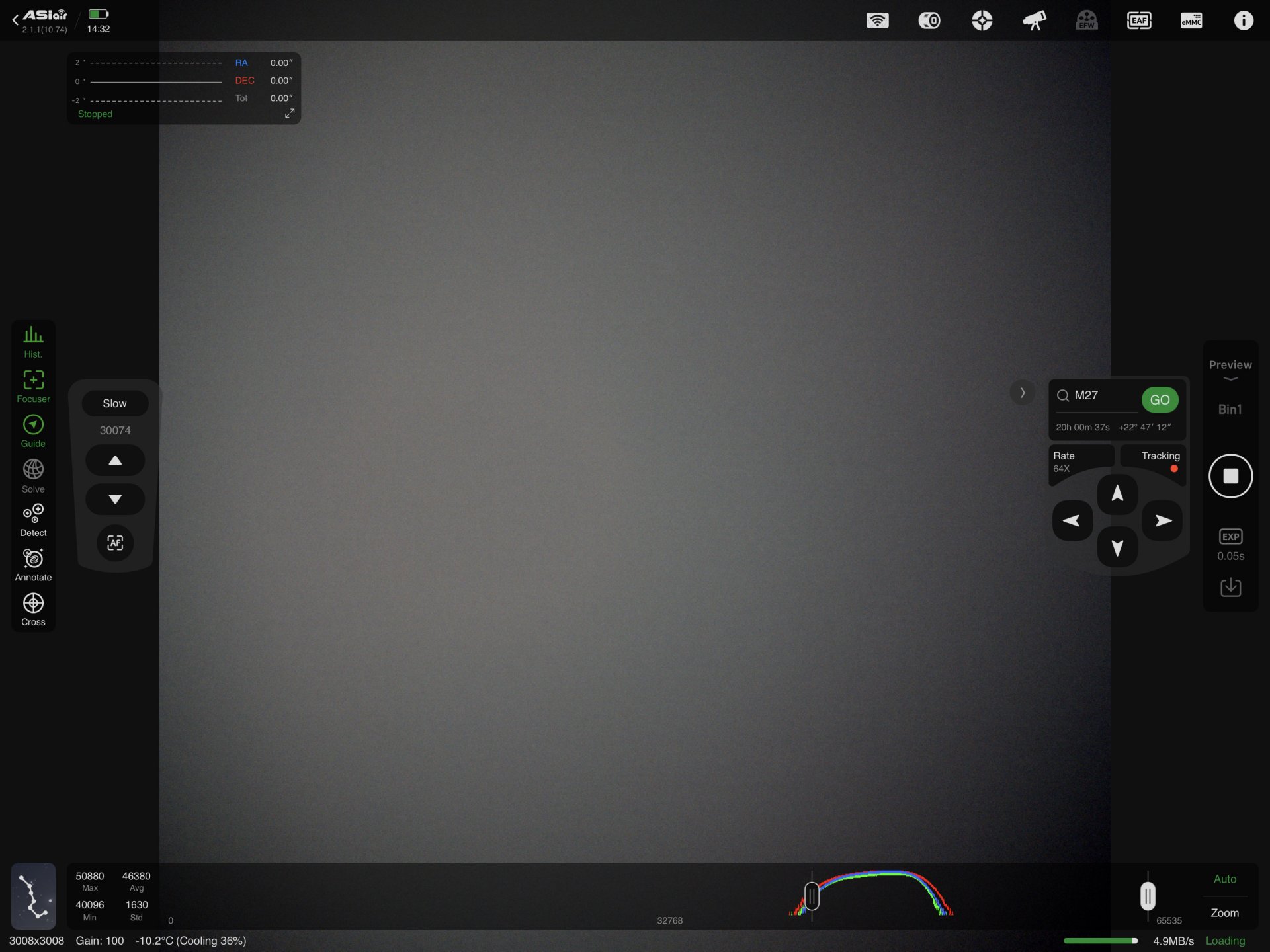The image size is (1270, 952).
Task: Toggle the Cross hair overlay
Action: [x=33, y=610]
